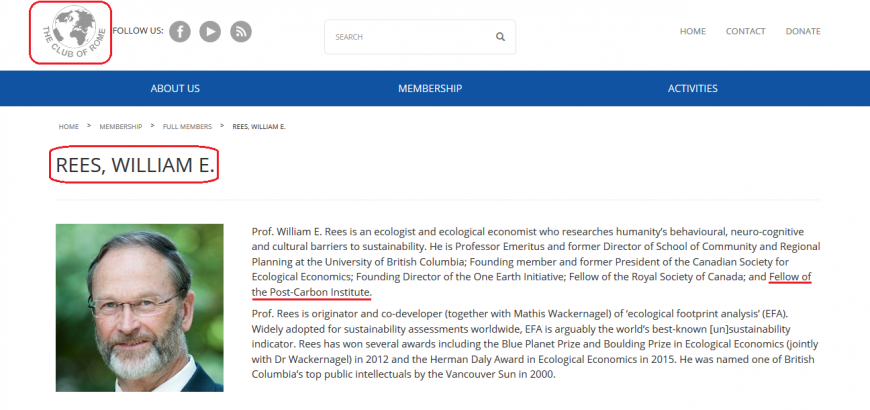
Task: Open the Membership menu
Action: pyautogui.click(x=430, y=88)
